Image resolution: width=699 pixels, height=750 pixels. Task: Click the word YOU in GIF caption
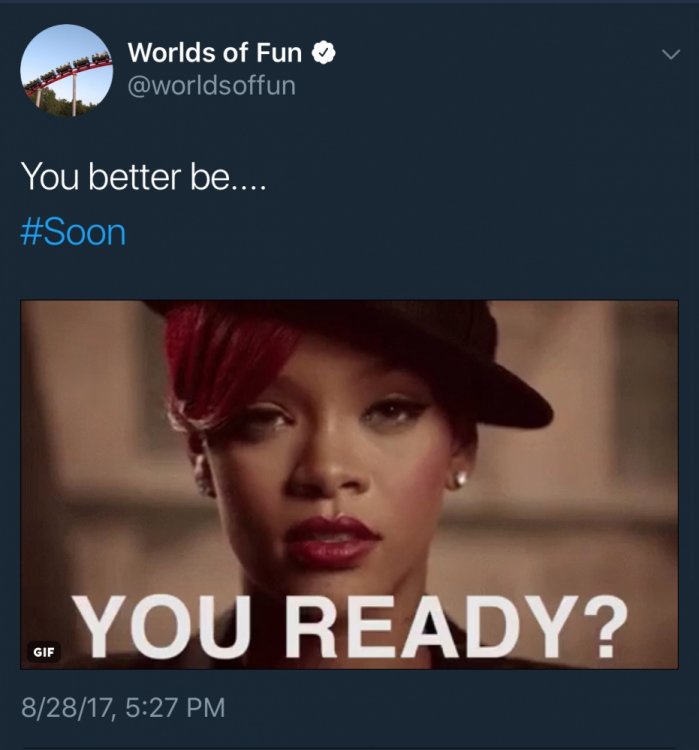162,627
